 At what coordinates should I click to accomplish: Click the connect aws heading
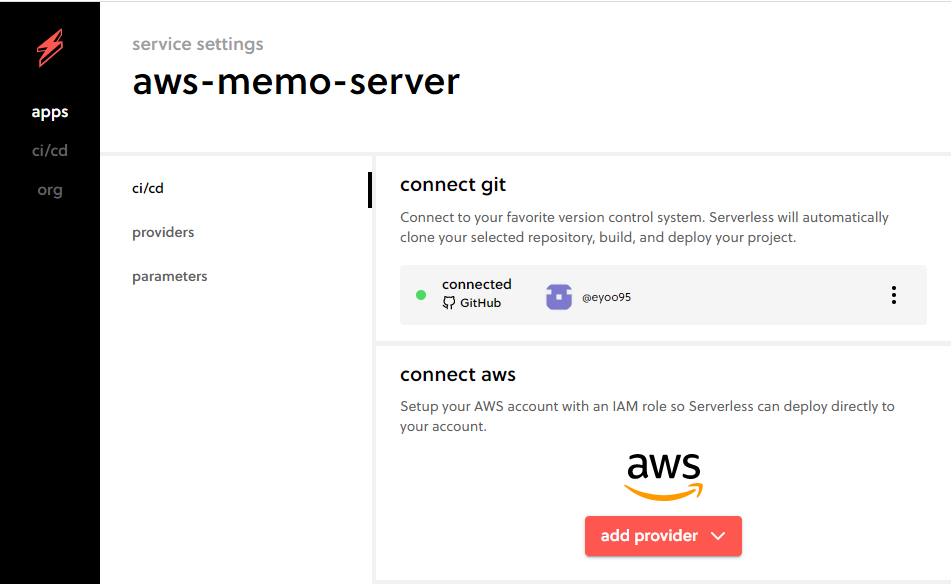458,374
